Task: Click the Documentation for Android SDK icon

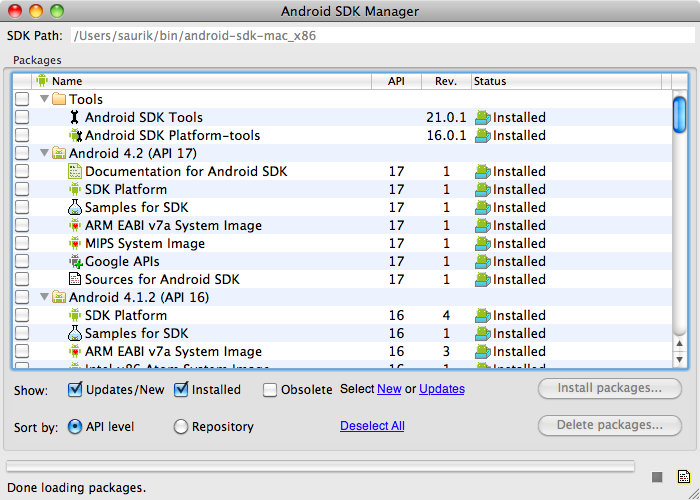Action: (x=75, y=171)
